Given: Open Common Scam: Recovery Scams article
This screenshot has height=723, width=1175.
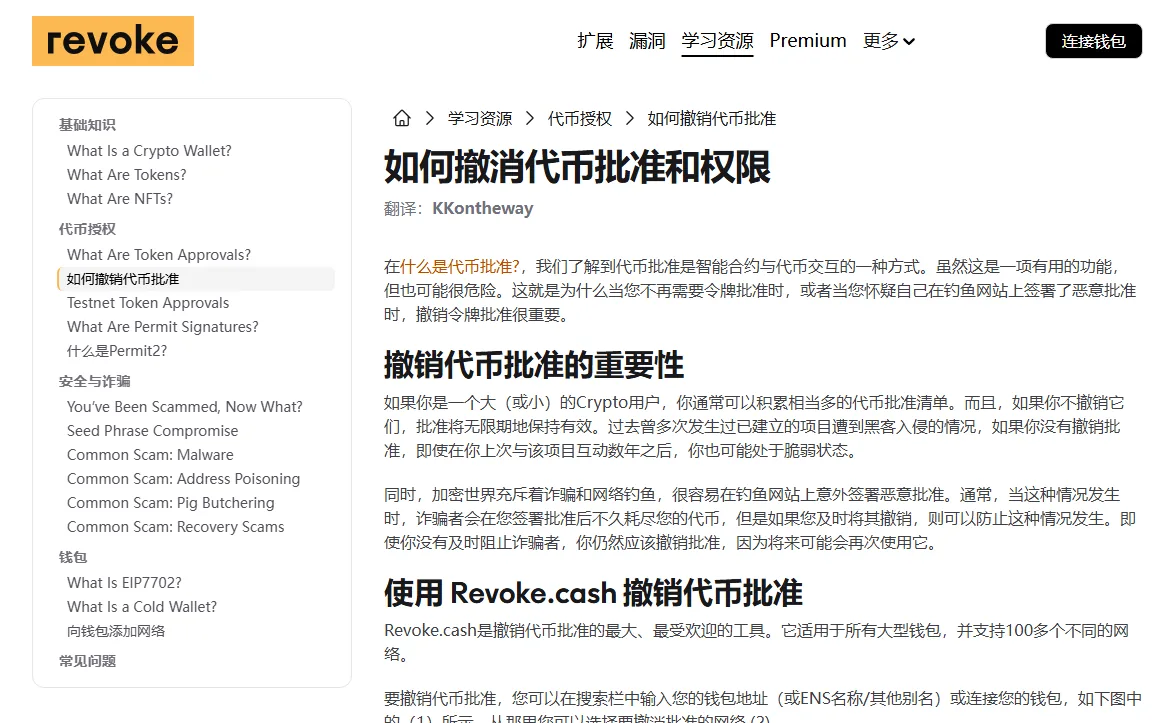Looking at the screenshot, I should [x=175, y=527].
